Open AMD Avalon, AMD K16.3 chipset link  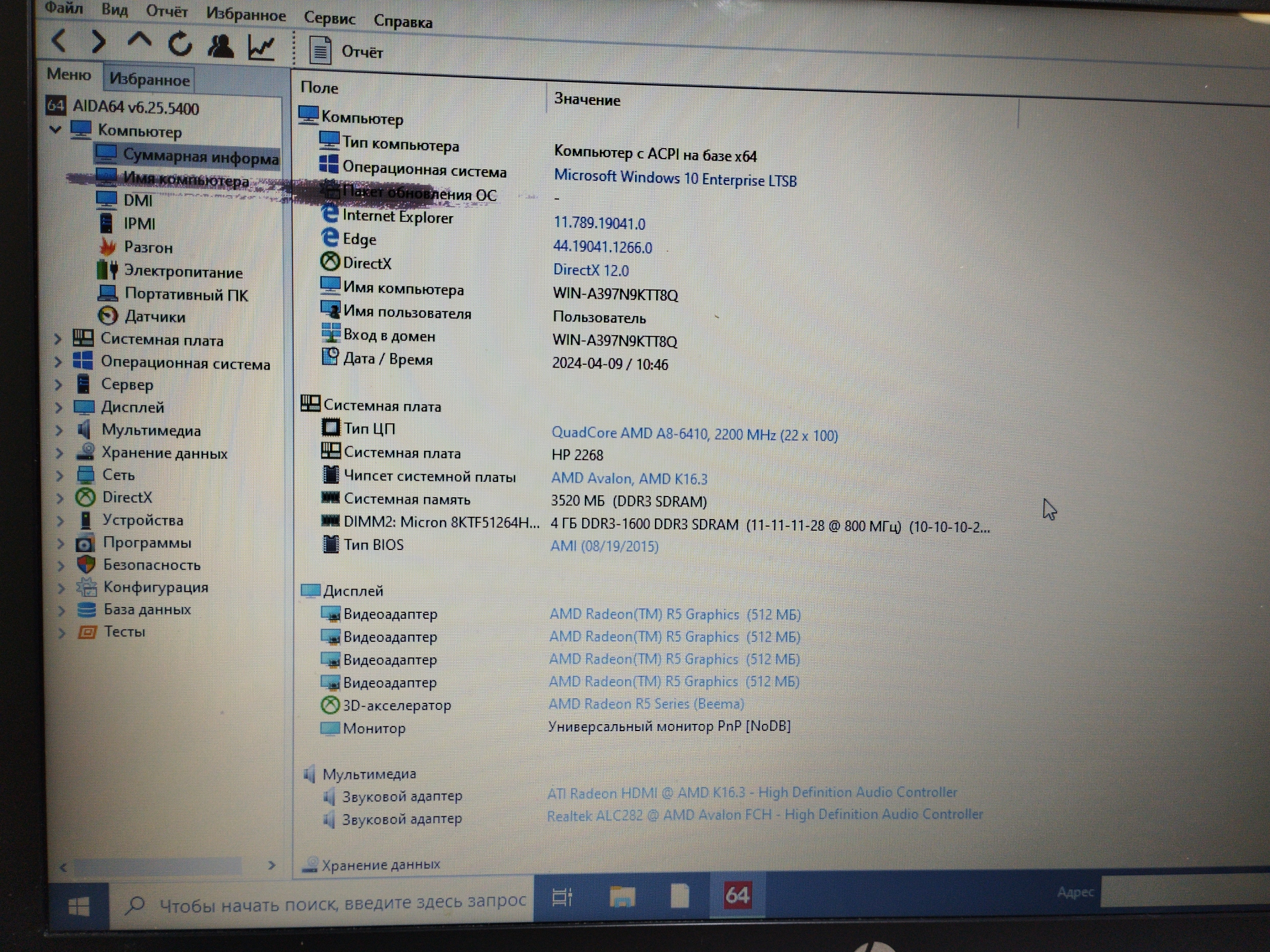click(x=629, y=479)
